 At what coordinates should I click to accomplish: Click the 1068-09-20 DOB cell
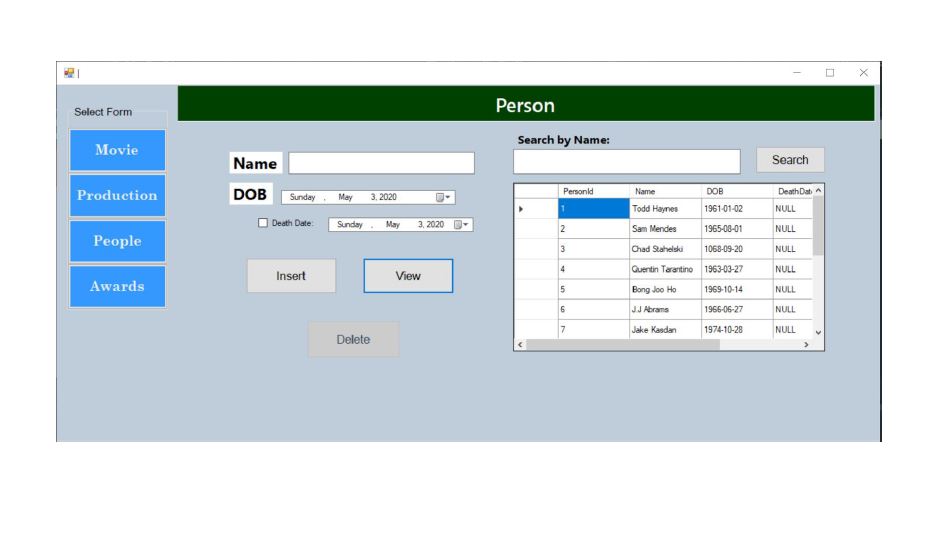coord(737,249)
